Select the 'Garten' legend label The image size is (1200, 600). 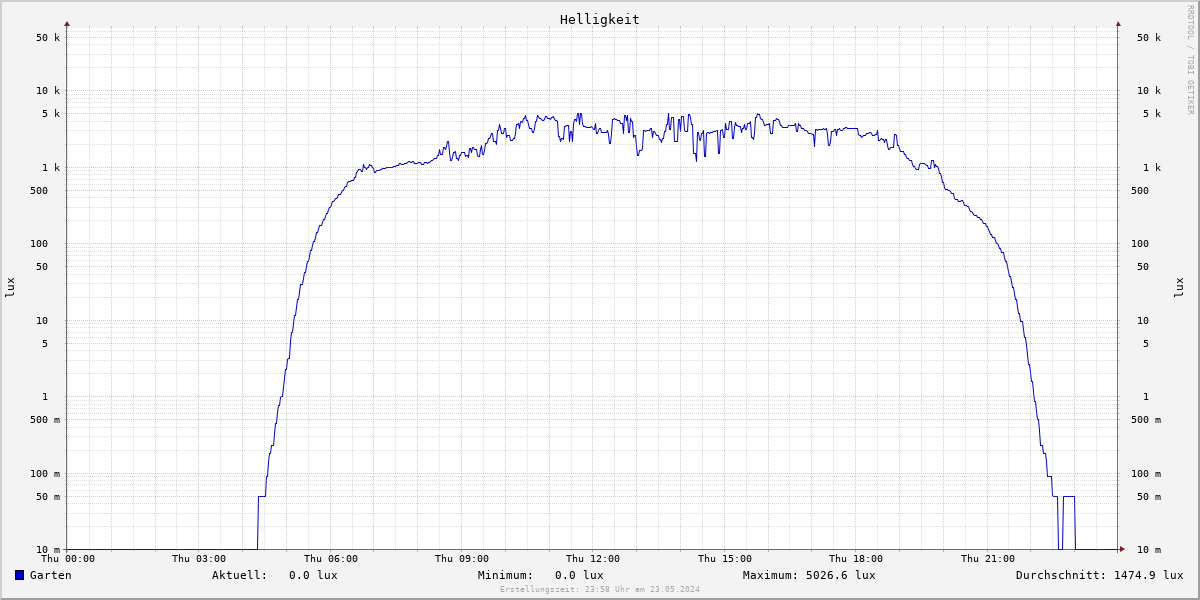51,575
